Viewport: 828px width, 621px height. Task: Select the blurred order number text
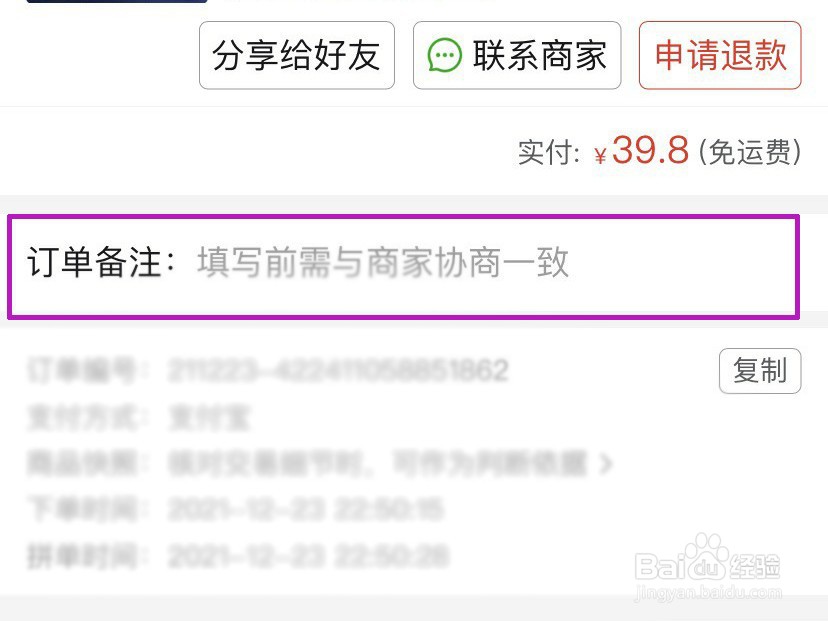point(338,370)
